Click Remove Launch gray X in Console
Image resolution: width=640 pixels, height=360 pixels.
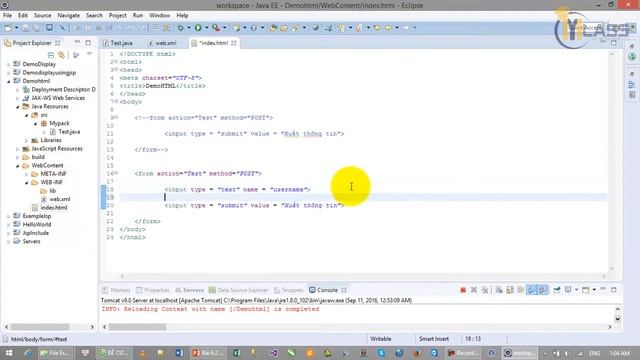(x=474, y=290)
